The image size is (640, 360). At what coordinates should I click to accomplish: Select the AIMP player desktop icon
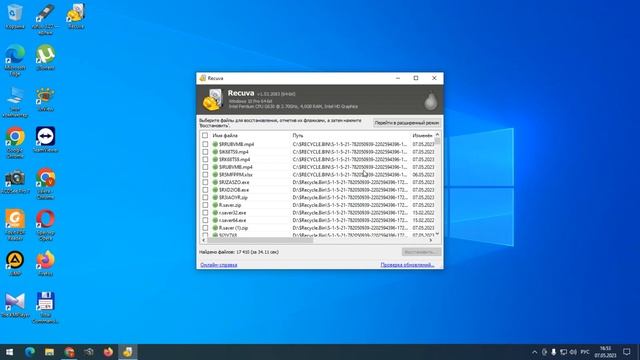click(x=15, y=263)
